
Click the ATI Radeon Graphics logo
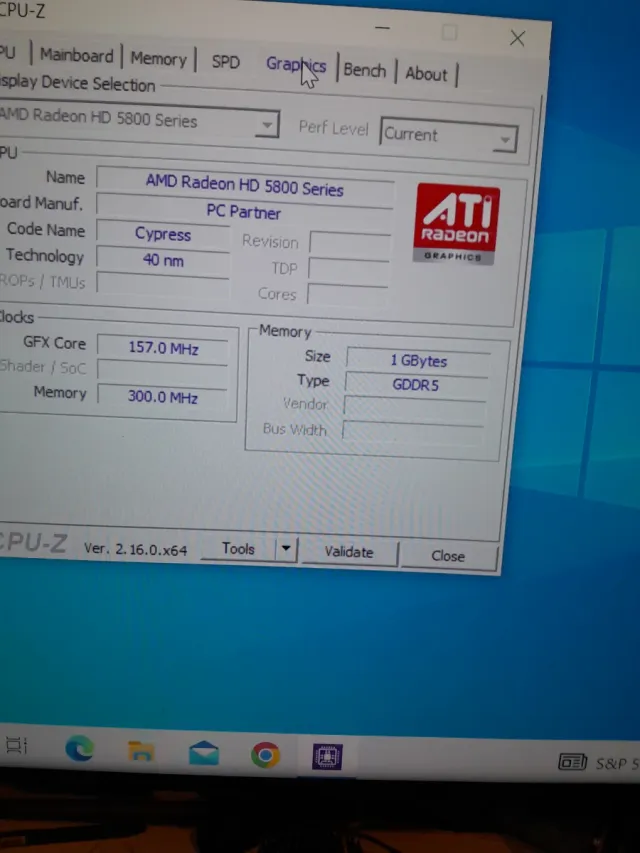coord(456,224)
